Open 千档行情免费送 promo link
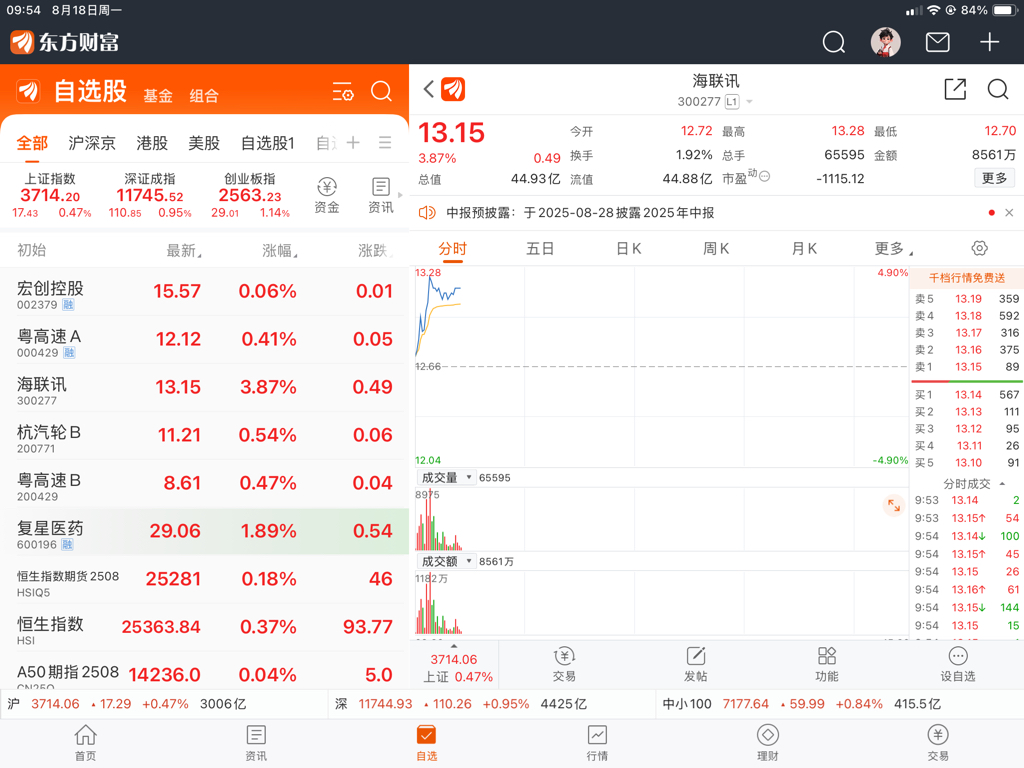 pyautogui.click(x=967, y=278)
